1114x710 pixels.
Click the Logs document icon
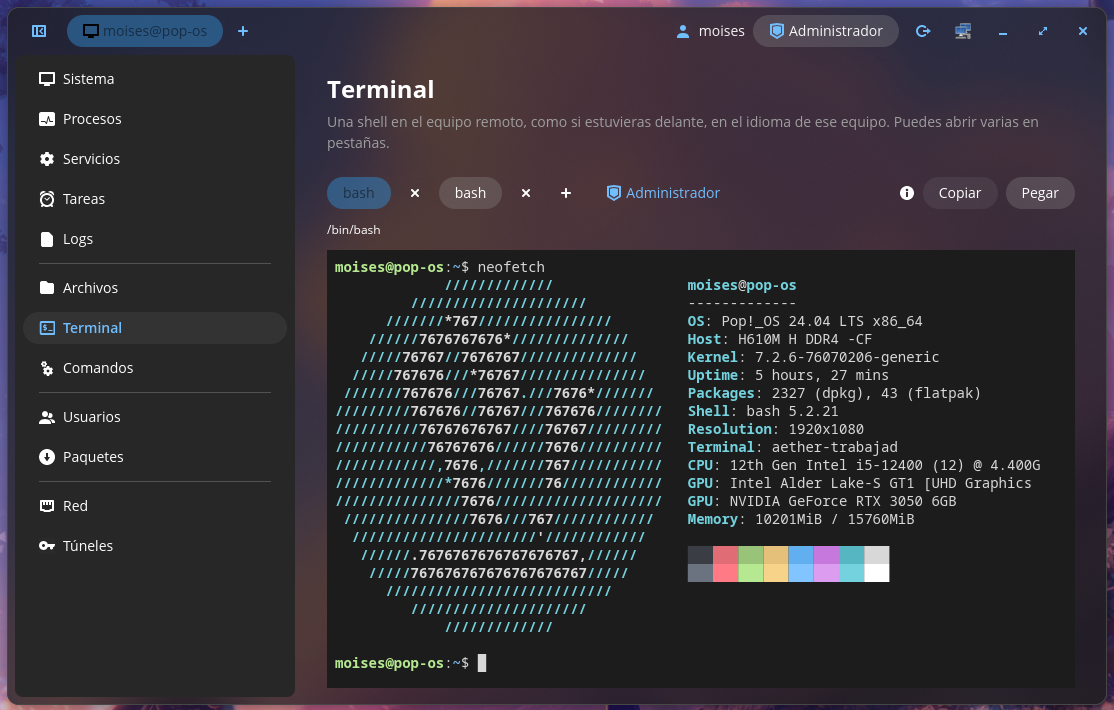click(x=47, y=239)
